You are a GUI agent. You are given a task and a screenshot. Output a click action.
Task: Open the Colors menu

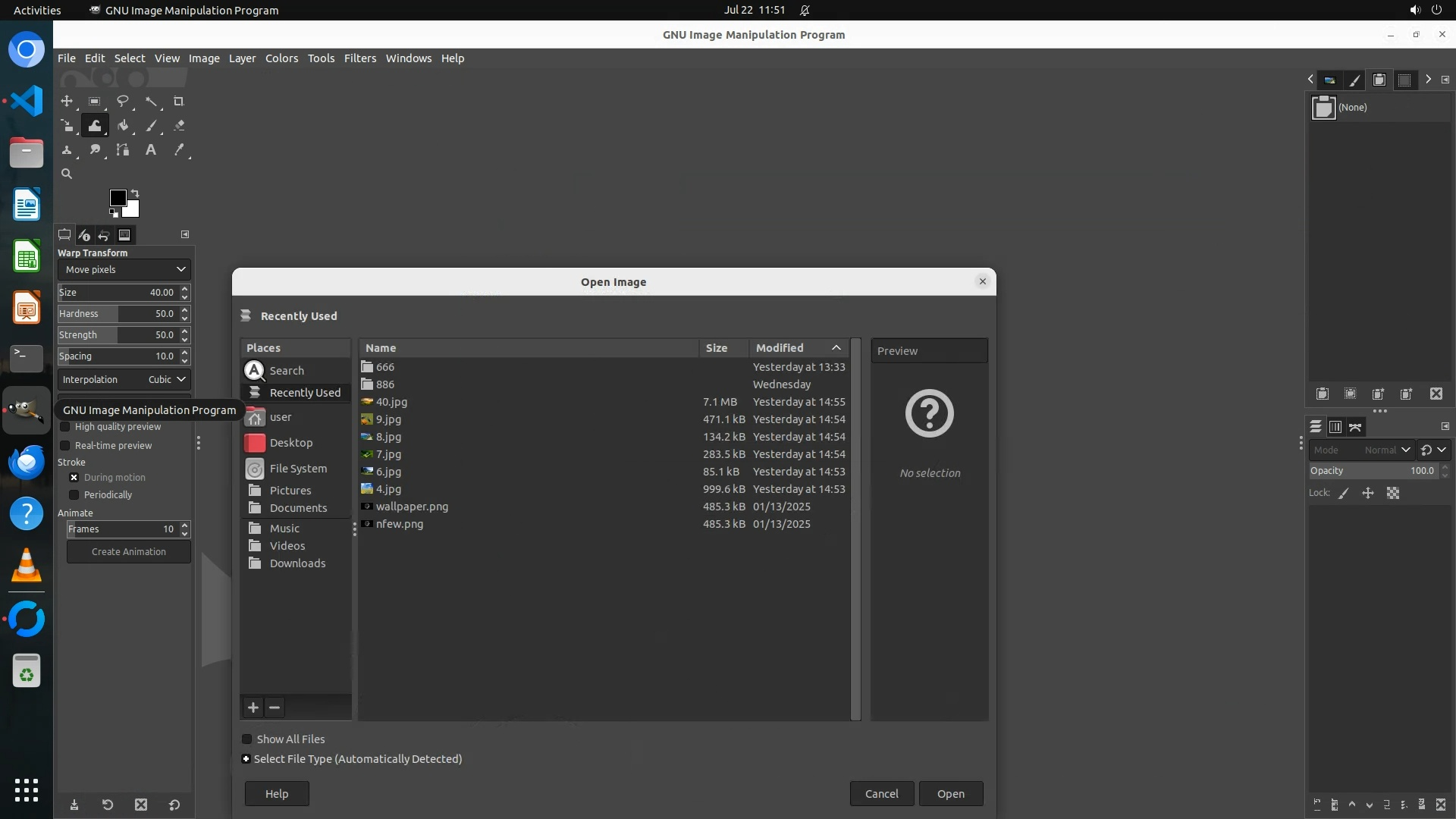pos(281,58)
